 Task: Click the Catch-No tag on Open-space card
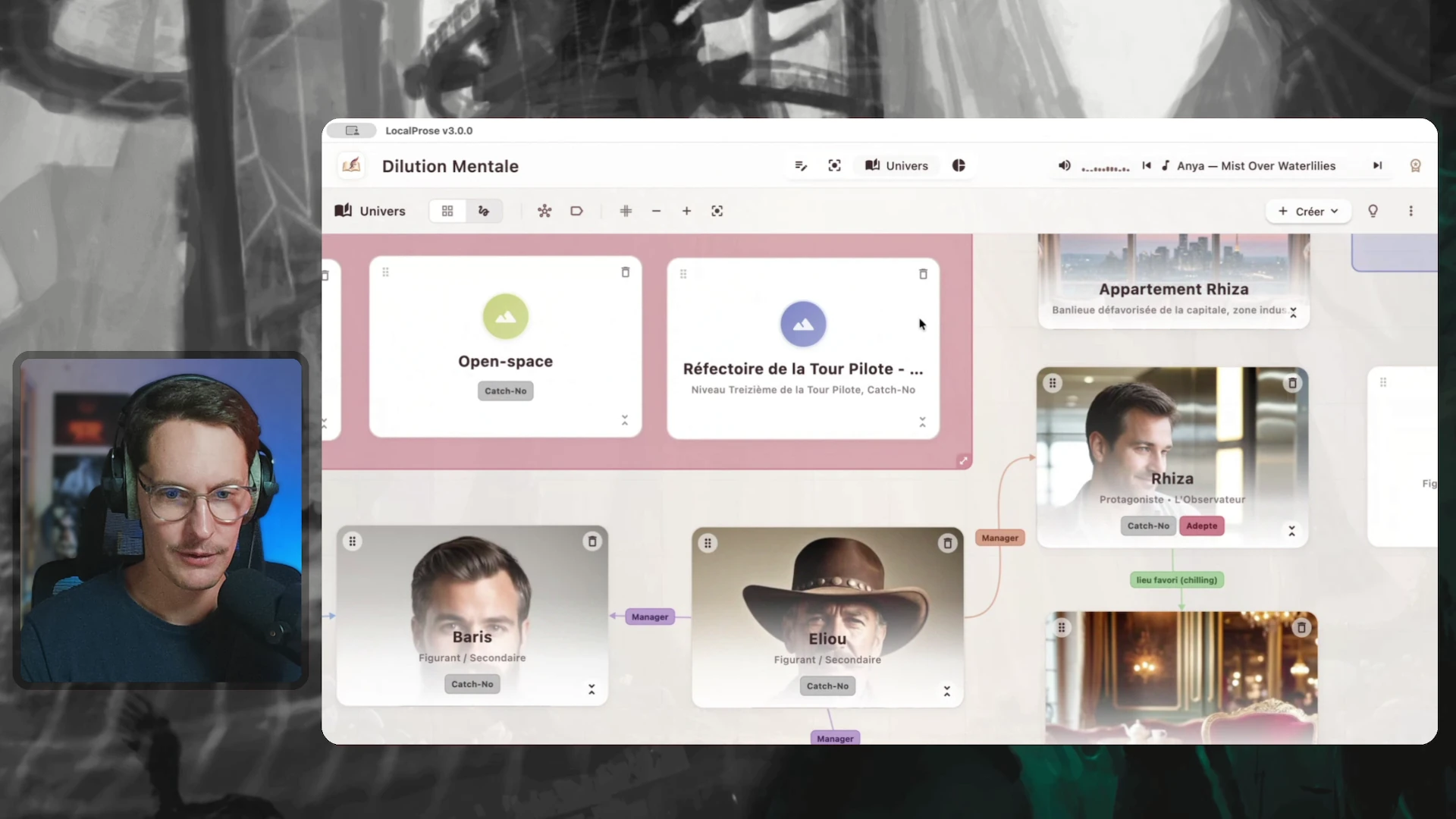click(x=505, y=391)
